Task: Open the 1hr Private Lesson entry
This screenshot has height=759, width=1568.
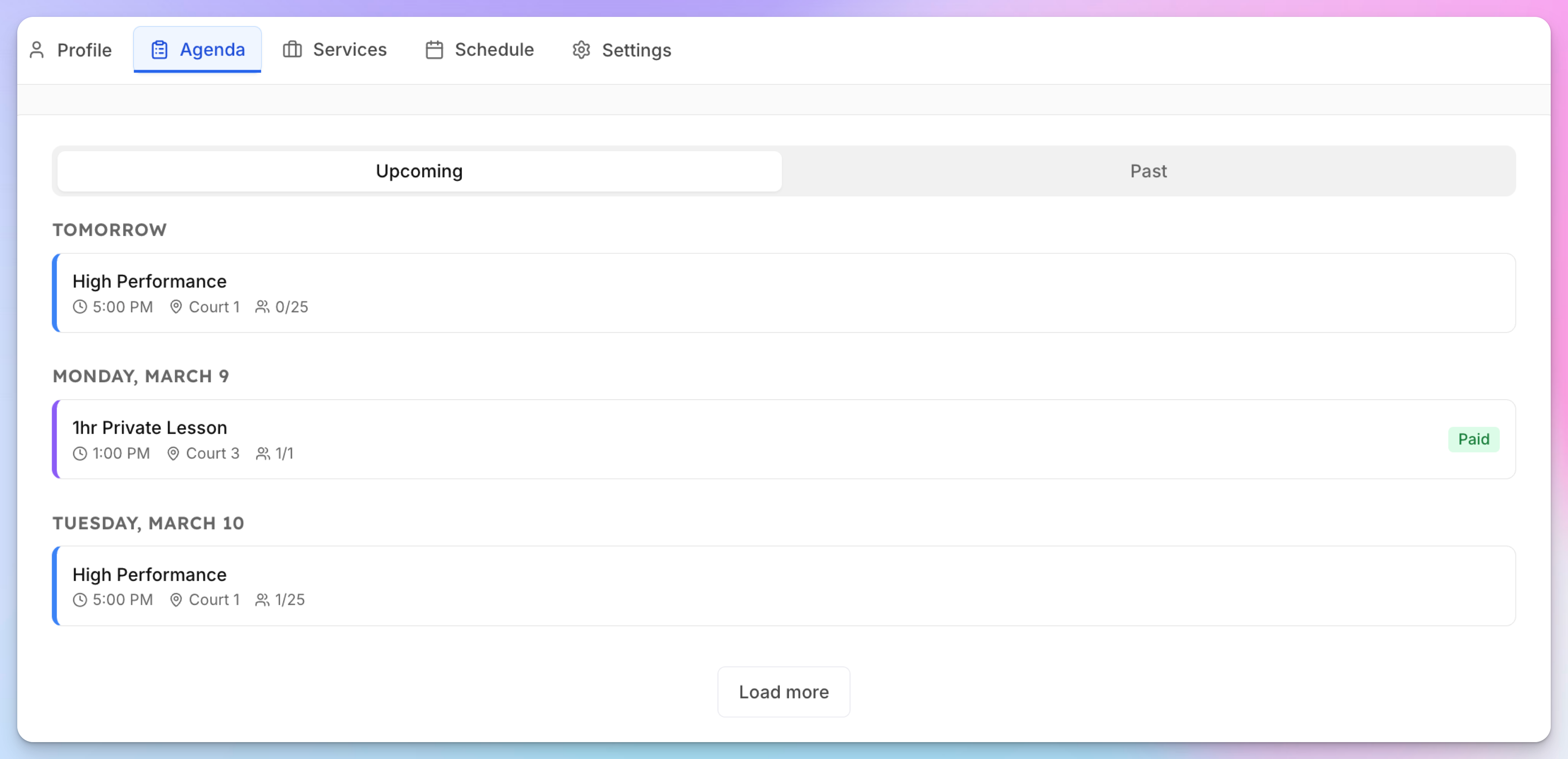Action: (x=783, y=439)
